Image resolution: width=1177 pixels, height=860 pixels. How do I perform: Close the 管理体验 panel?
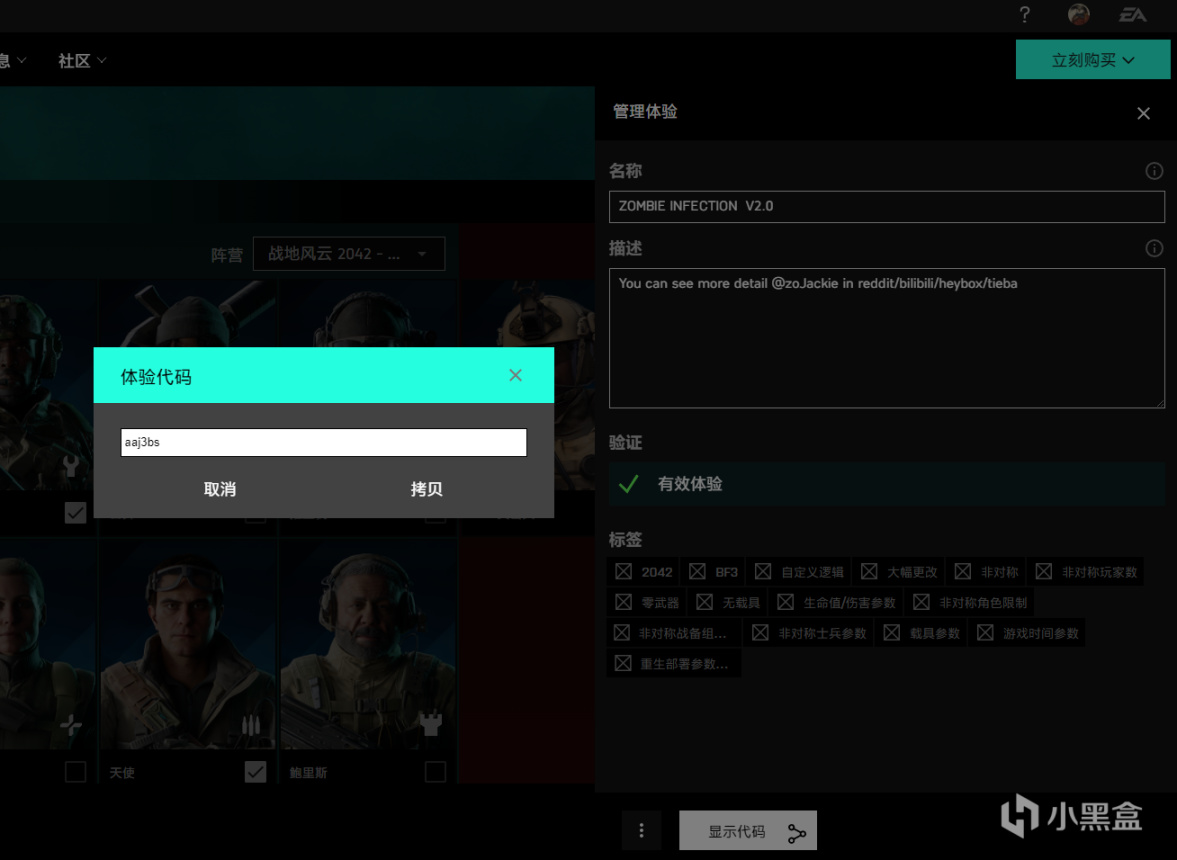1143,113
